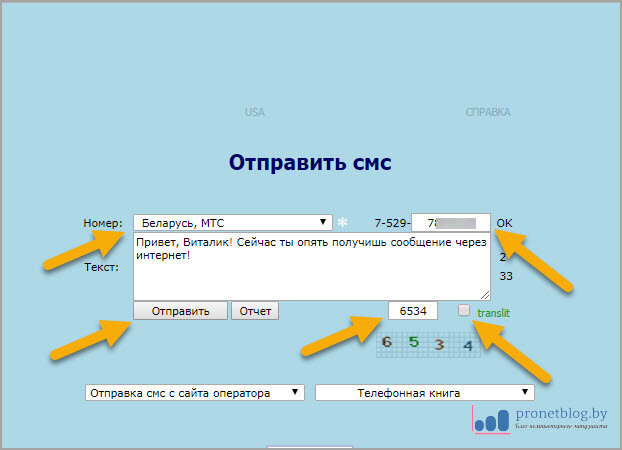
Task: Click the OK label next to number
Action: pyautogui.click(x=504, y=223)
